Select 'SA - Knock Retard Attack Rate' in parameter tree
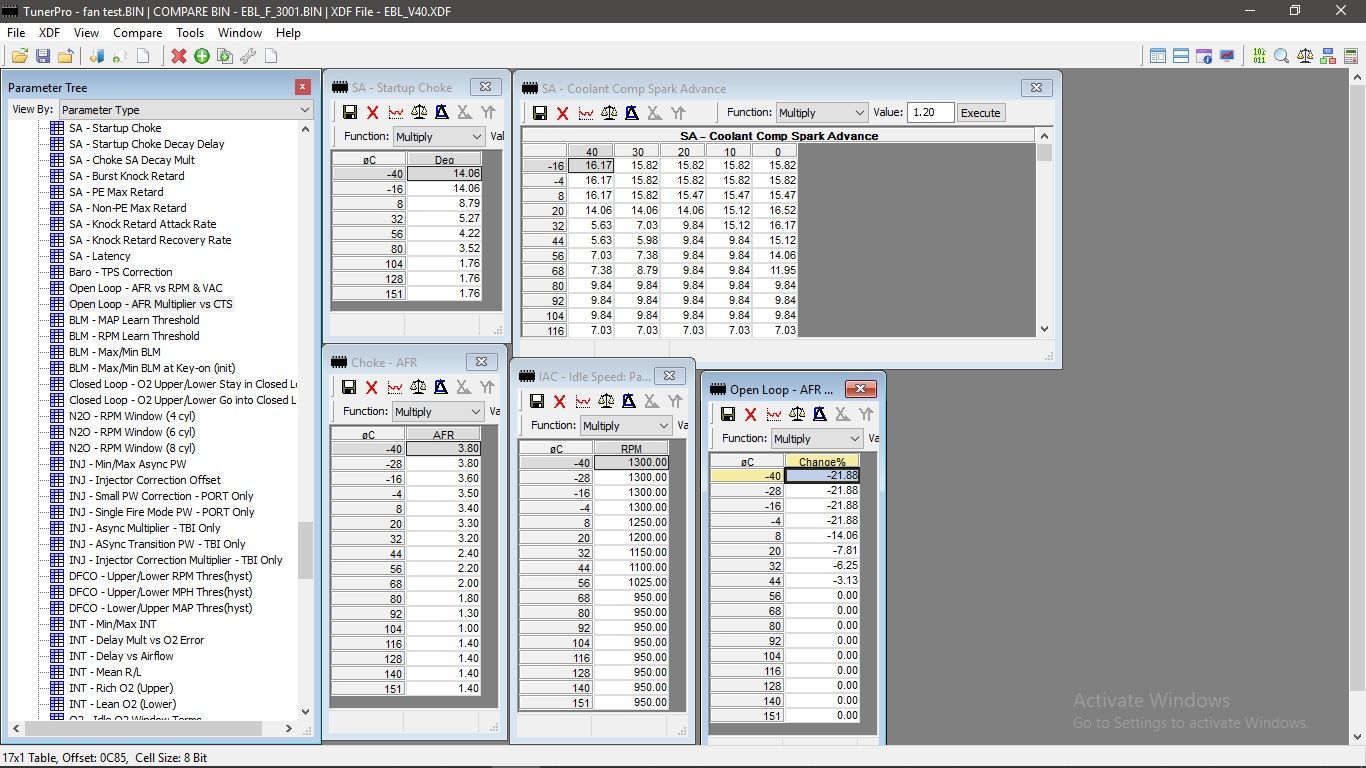 coord(142,224)
